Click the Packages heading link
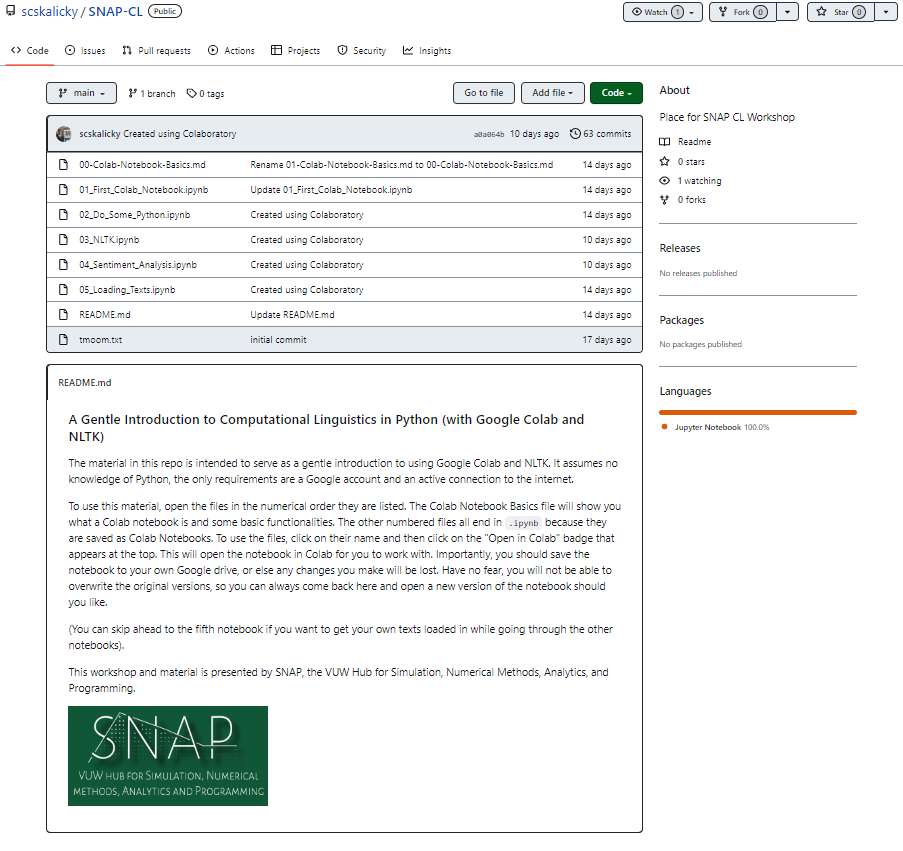Image resolution: width=903 pixels, height=851 pixels. click(682, 320)
